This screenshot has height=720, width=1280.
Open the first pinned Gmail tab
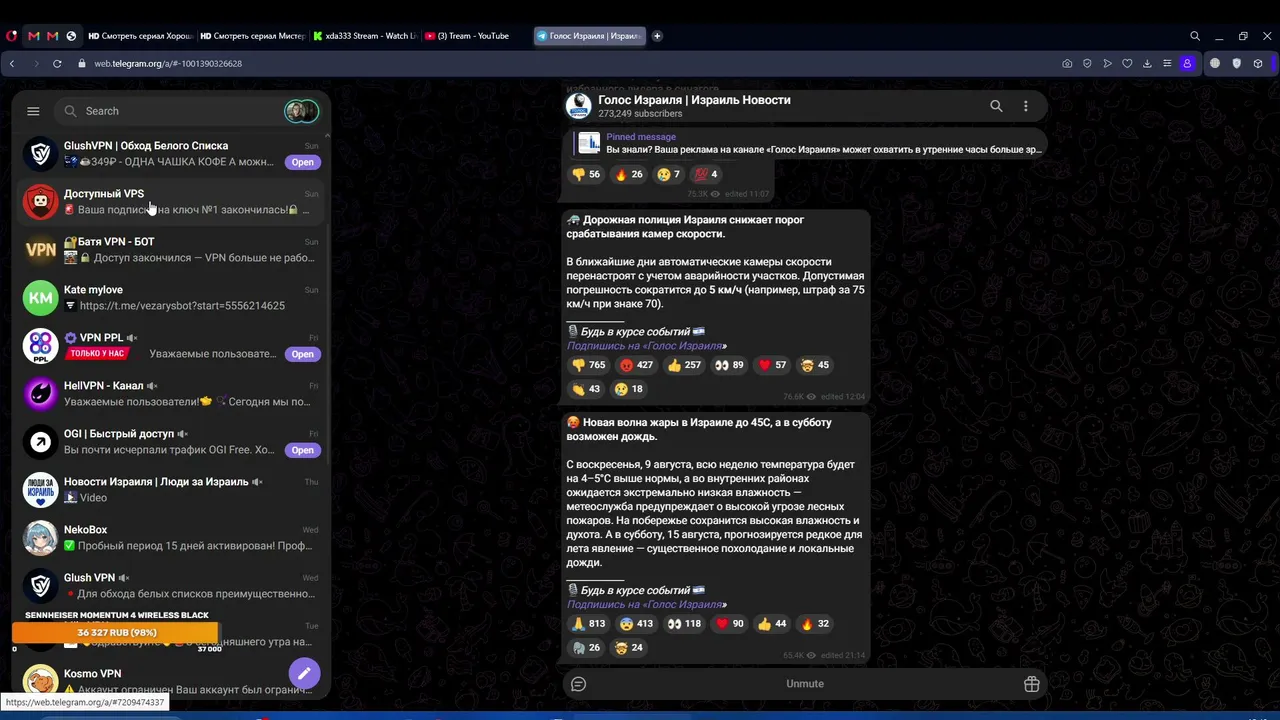pos(33,36)
